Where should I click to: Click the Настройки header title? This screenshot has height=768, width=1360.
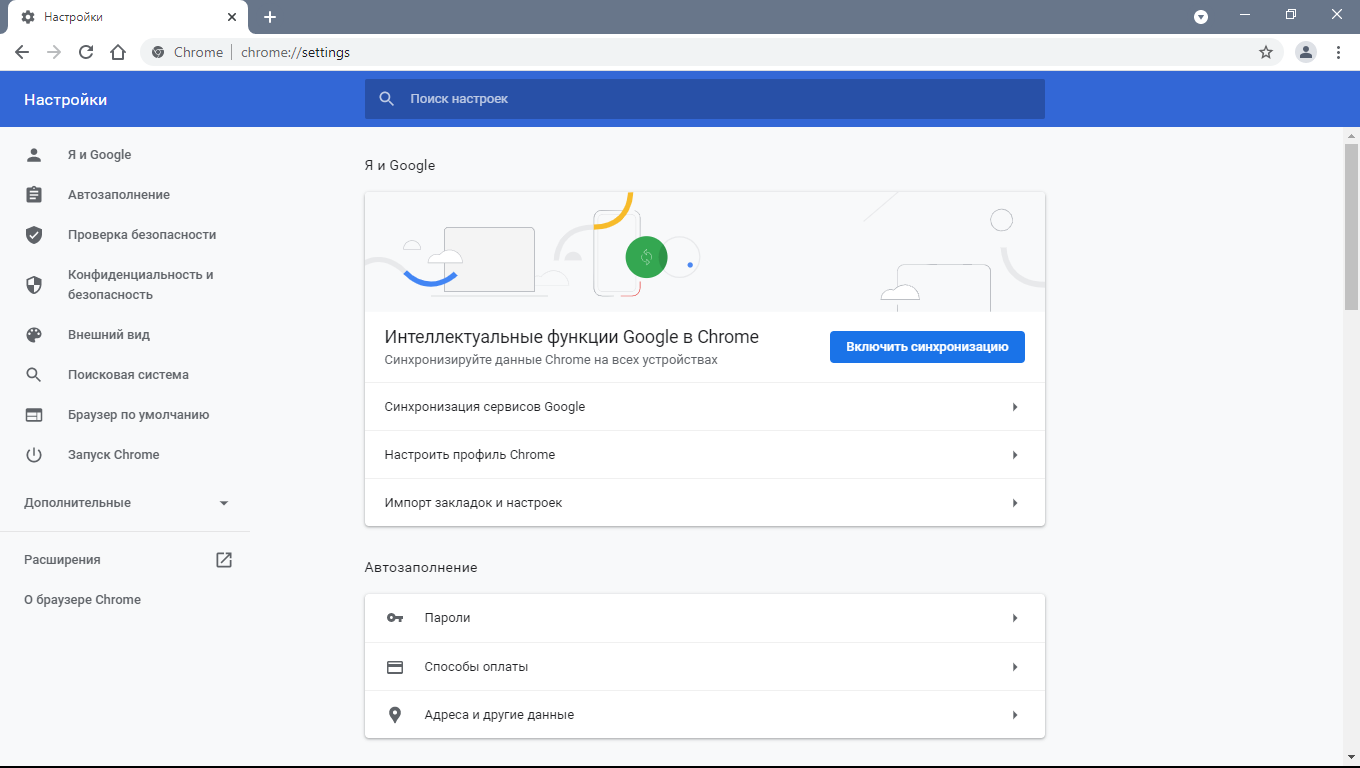click(66, 100)
